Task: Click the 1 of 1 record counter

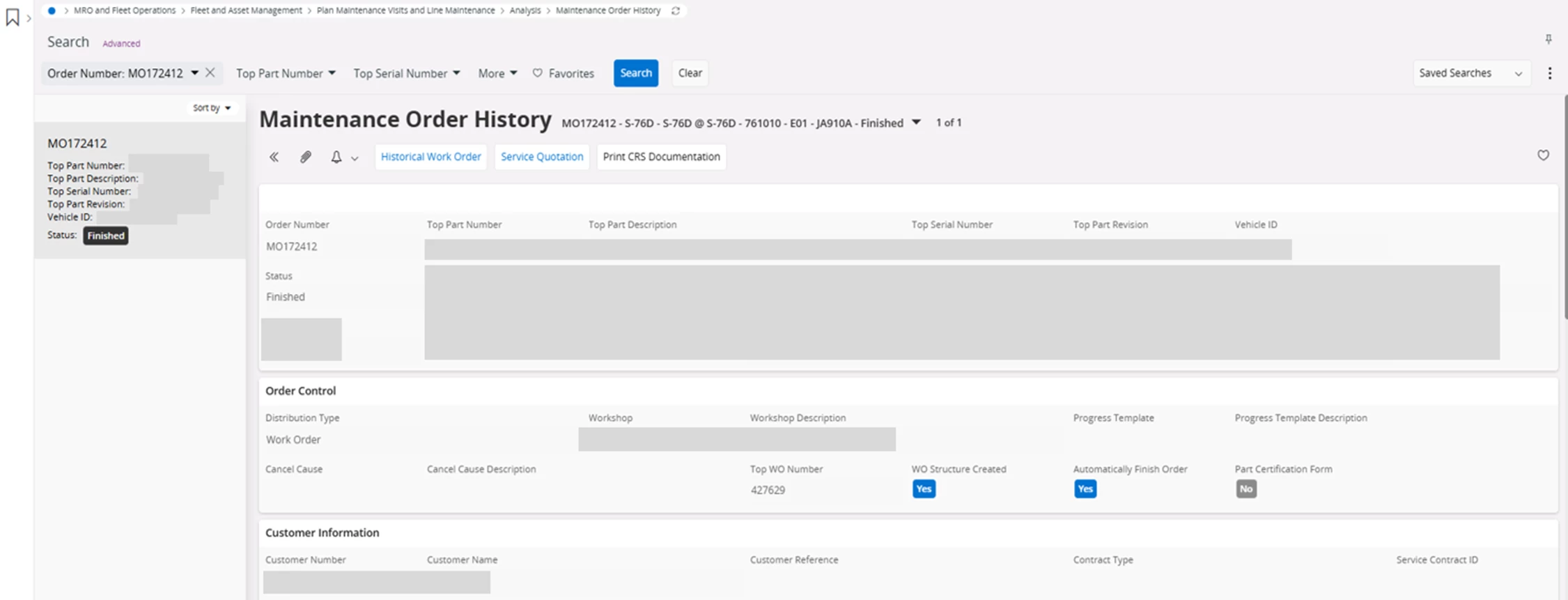Action: point(949,123)
